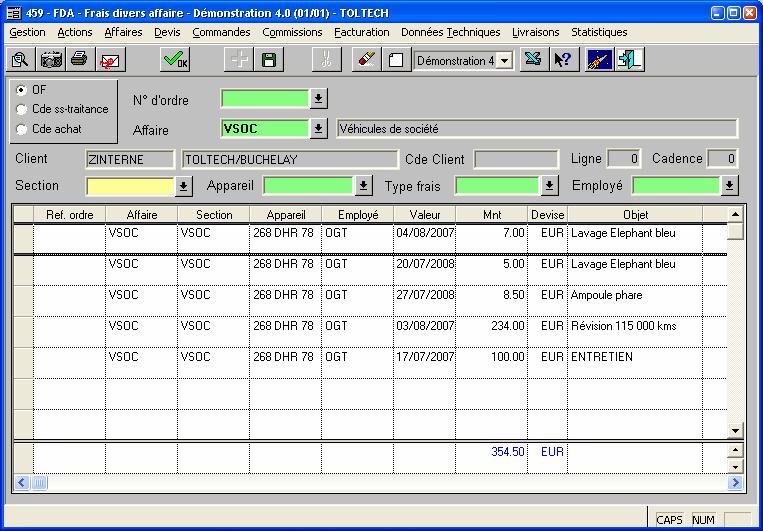Viewport: 763px width, 531px height.
Task: Click the horizontal scrollbar right arrow
Action: [735, 483]
